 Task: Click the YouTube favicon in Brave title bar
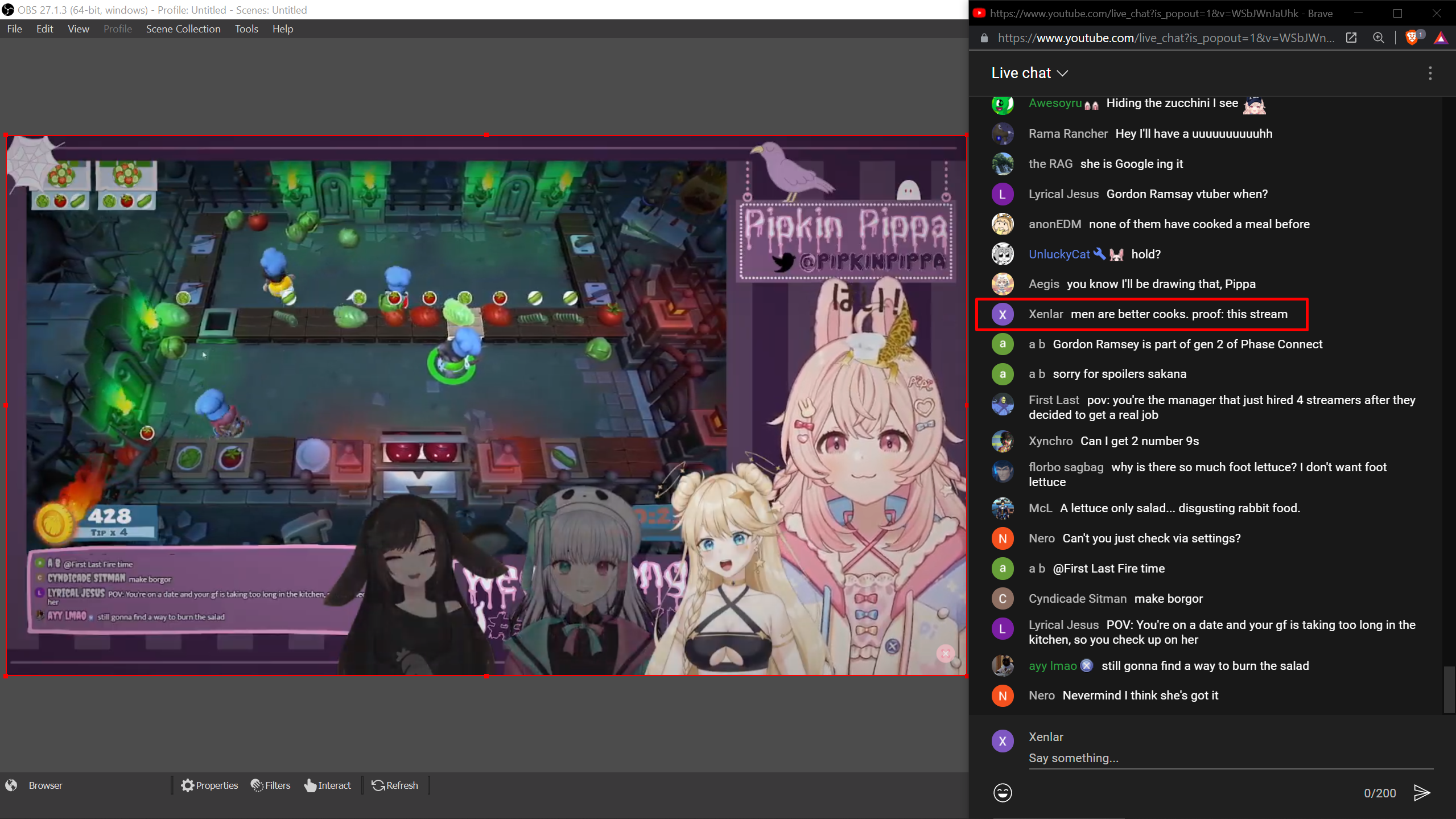(979, 13)
